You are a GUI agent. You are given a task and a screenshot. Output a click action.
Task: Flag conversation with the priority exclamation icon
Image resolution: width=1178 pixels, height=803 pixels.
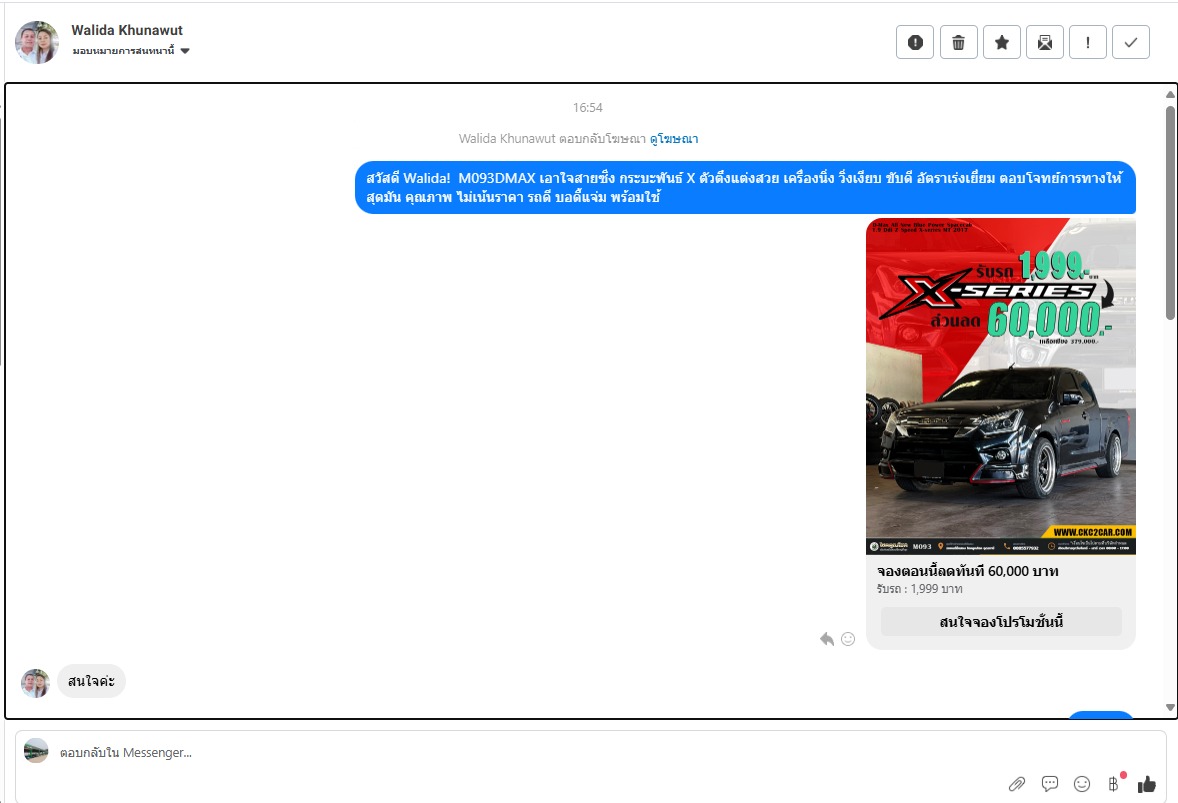point(1088,42)
